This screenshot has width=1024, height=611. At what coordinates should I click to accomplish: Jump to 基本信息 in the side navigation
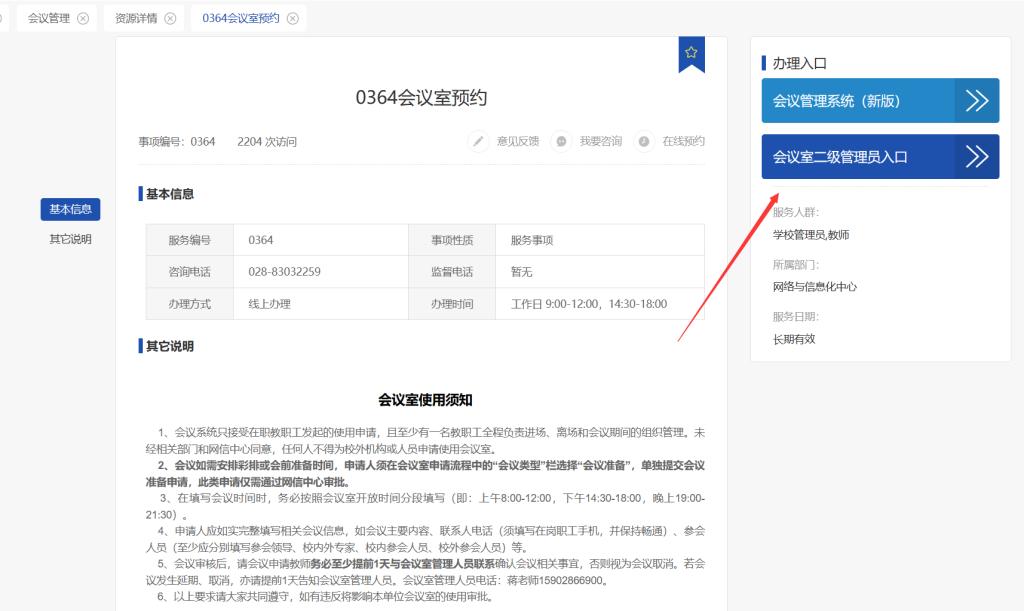click(70, 209)
